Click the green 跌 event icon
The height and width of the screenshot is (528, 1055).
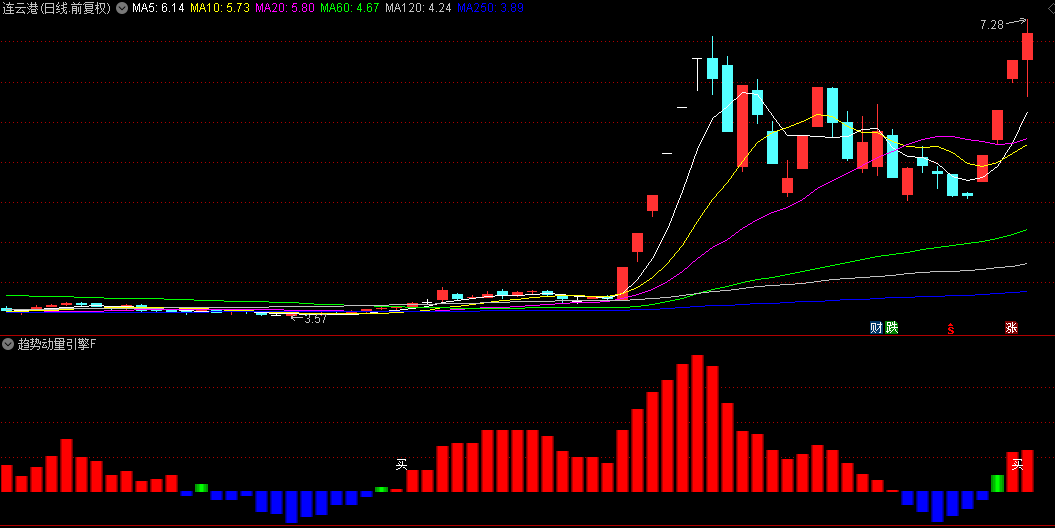[892, 328]
